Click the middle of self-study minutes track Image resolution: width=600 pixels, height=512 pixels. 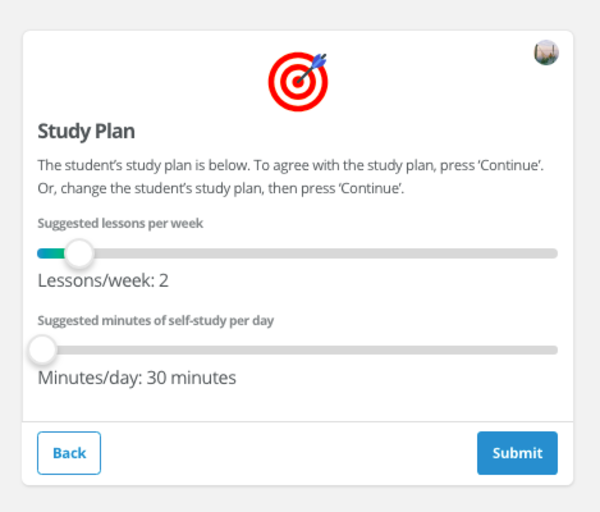297,350
